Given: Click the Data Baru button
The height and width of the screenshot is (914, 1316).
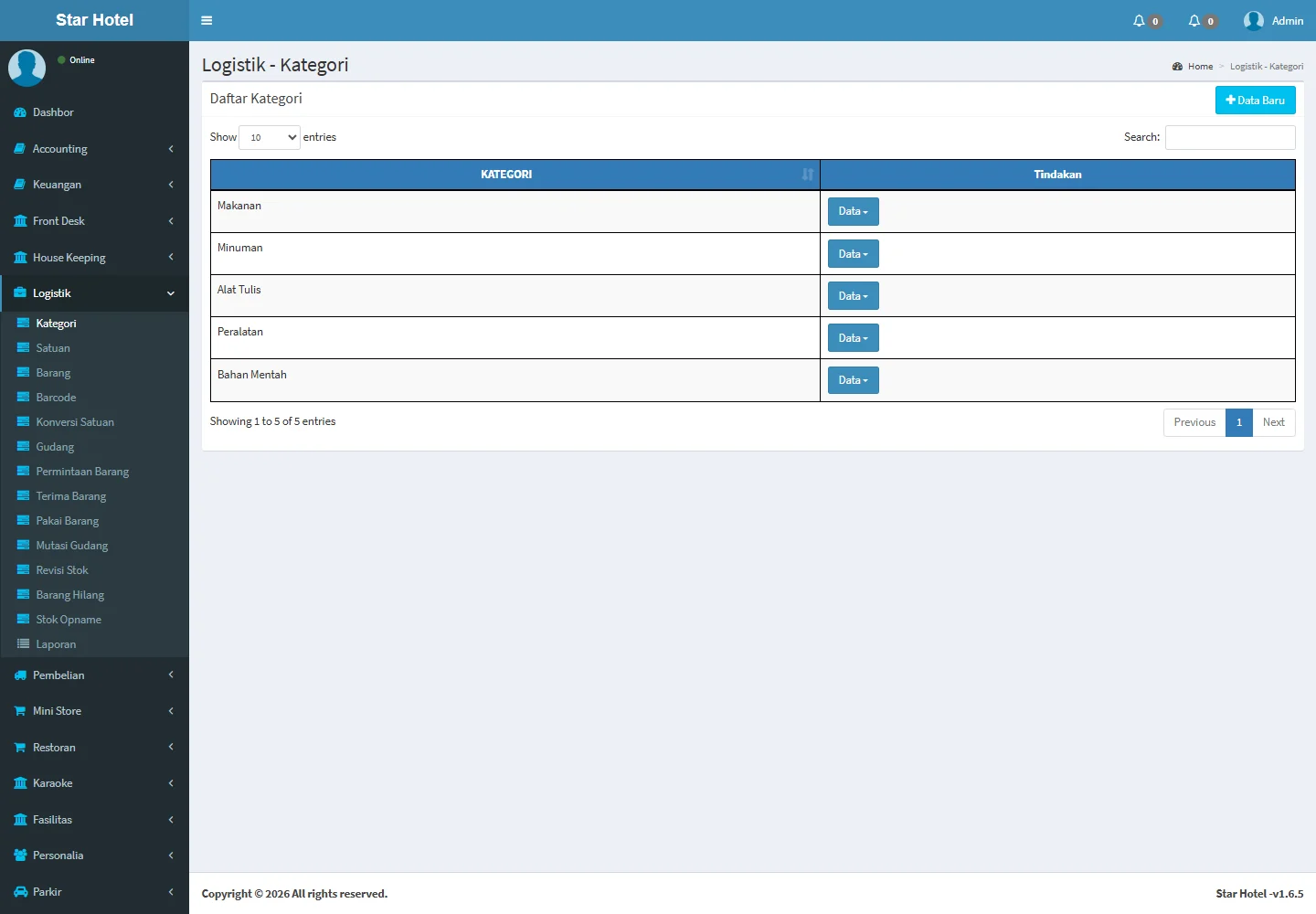Looking at the screenshot, I should 1255,101.
